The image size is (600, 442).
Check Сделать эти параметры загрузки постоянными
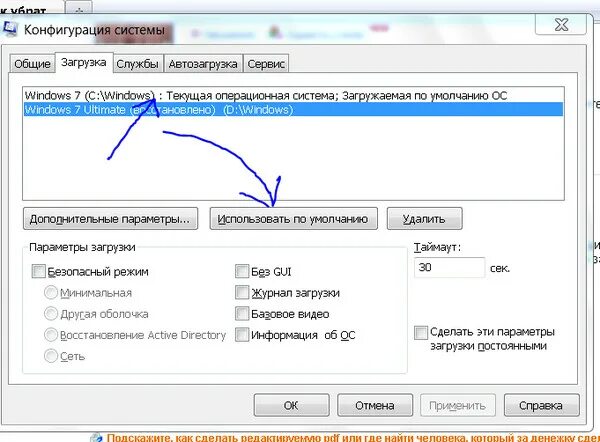click(421, 332)
